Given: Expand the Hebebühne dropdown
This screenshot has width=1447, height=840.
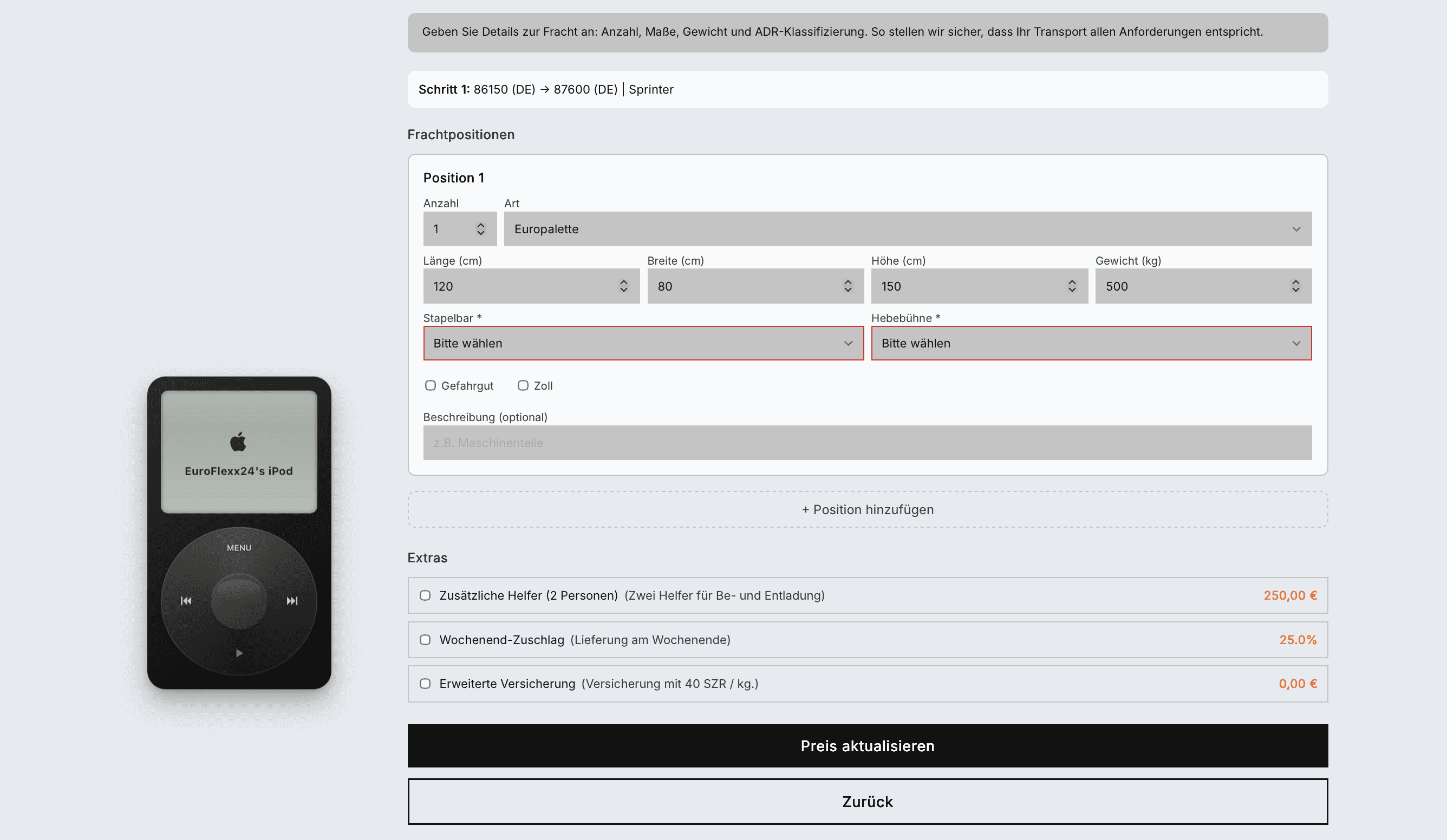Looking at the screenshot, I should 1091,343.
